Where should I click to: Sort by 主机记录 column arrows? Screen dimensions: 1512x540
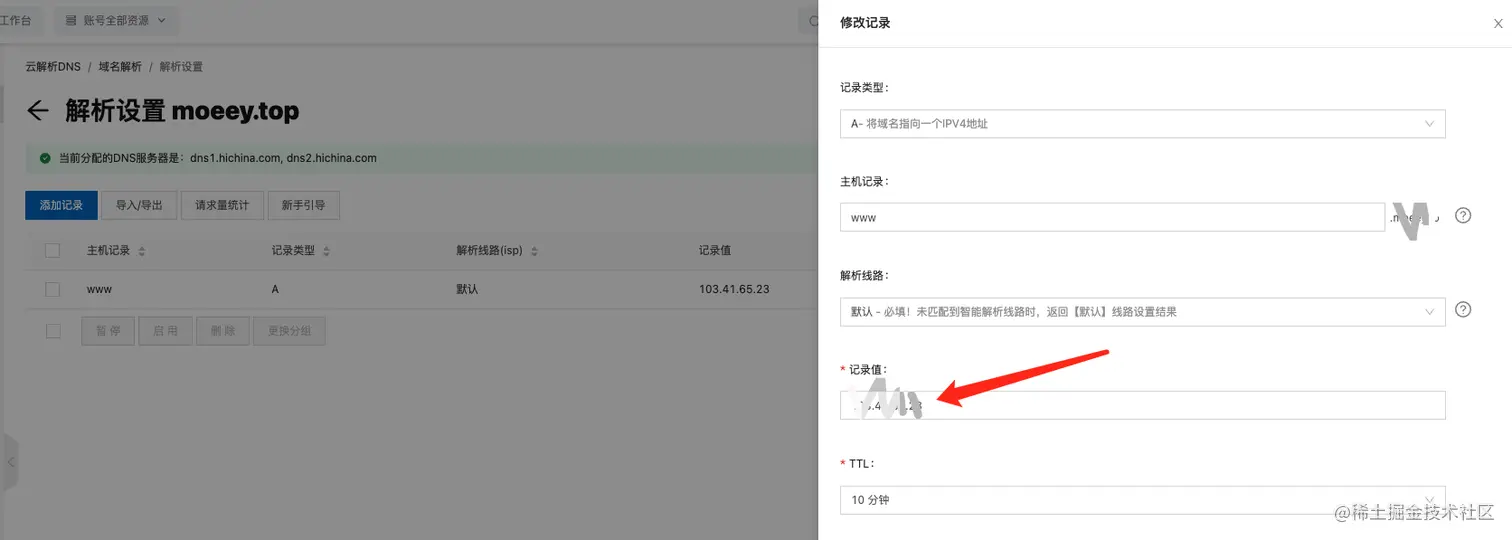[142, 251]
